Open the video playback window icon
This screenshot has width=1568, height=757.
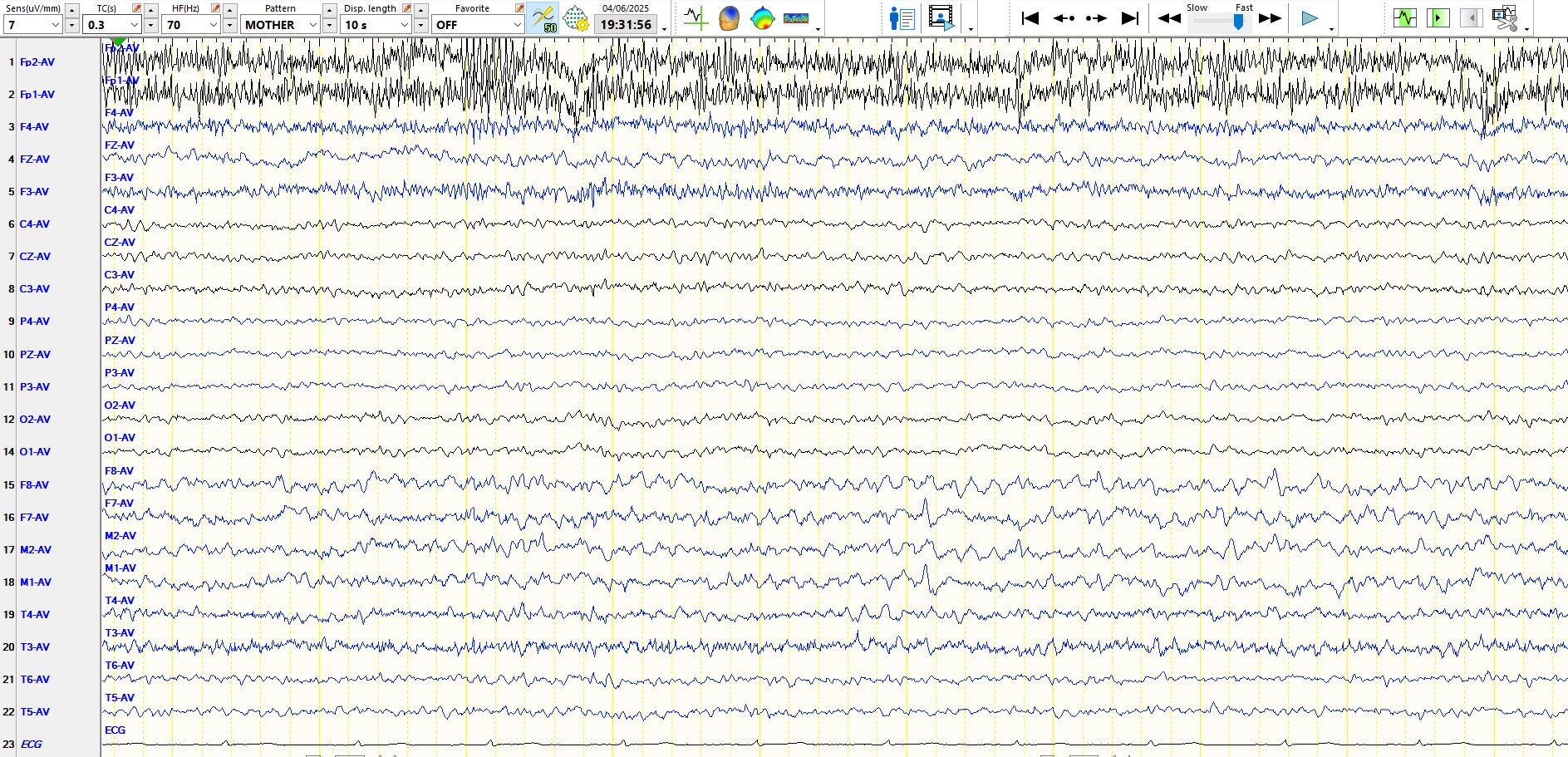[941, 18]
